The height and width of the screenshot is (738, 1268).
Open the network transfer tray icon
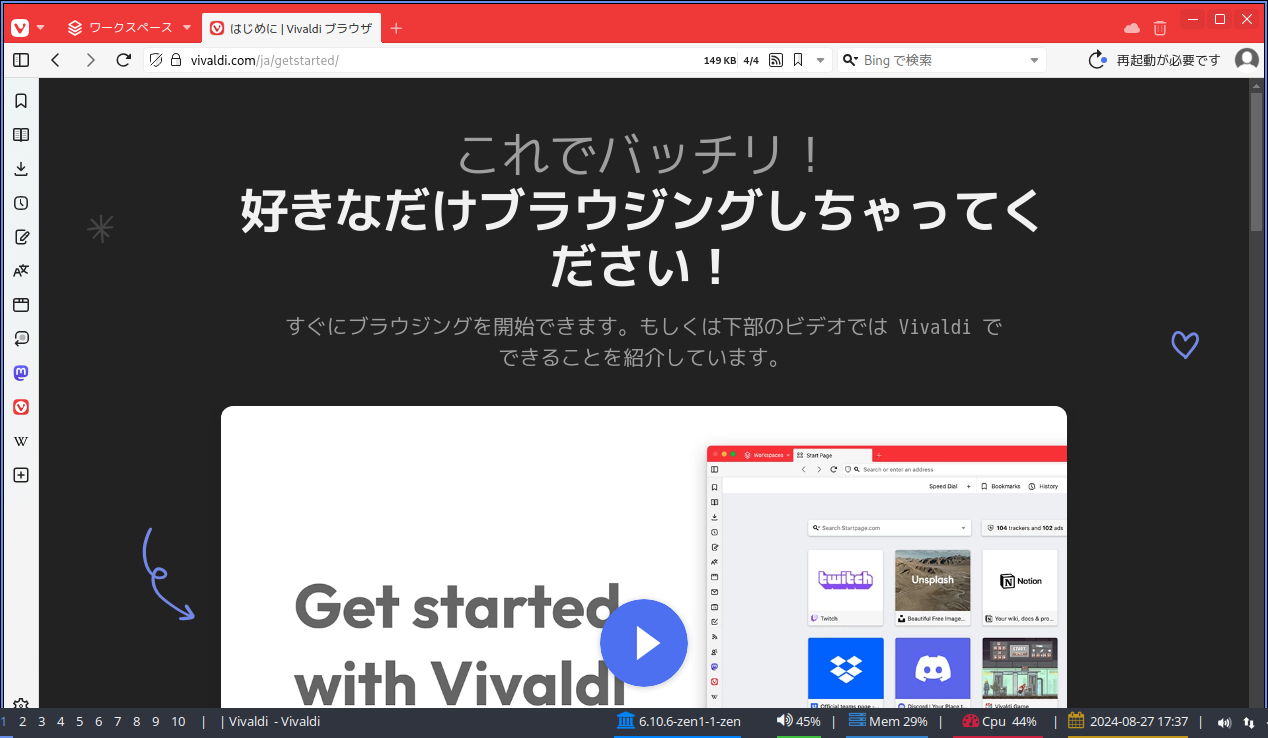tap(1248, 722)
